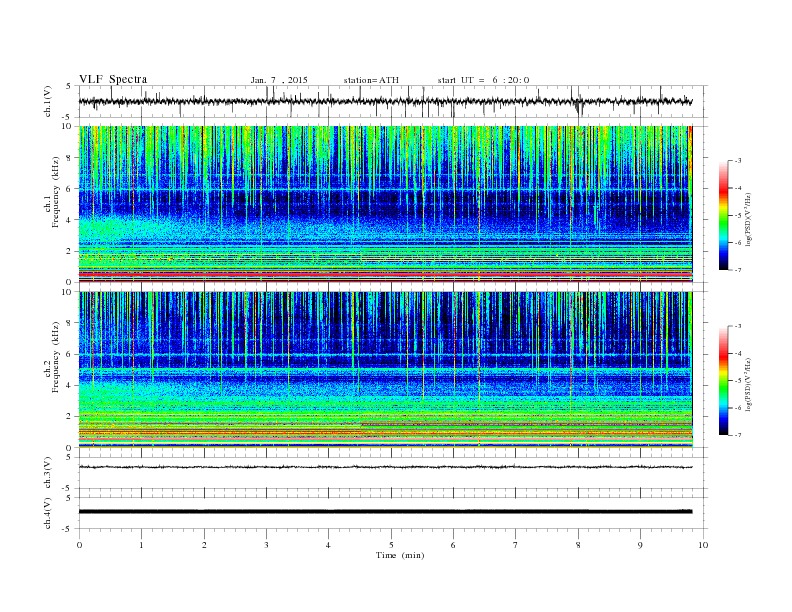The height and width of the screenshot is (612, 792).
Task: Click the 'ch.3(V)' axis label
Action: click(48, 473)
